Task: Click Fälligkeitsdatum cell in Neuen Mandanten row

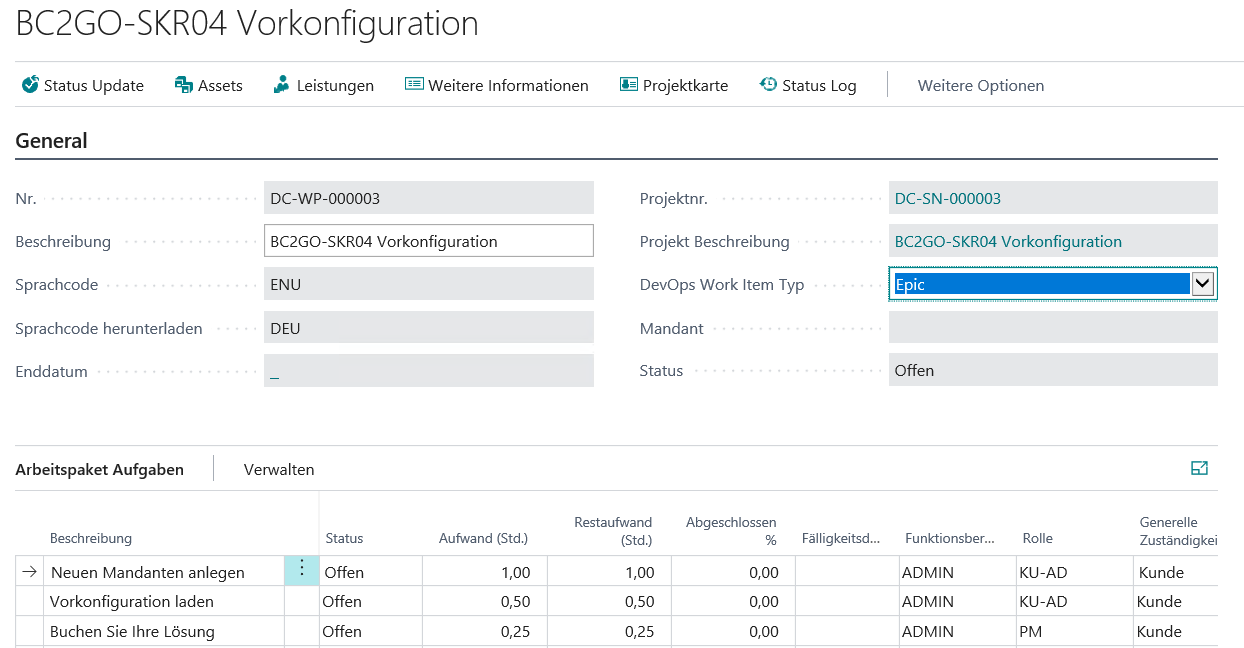Action: pyautogui.click(x=846, y=572)
